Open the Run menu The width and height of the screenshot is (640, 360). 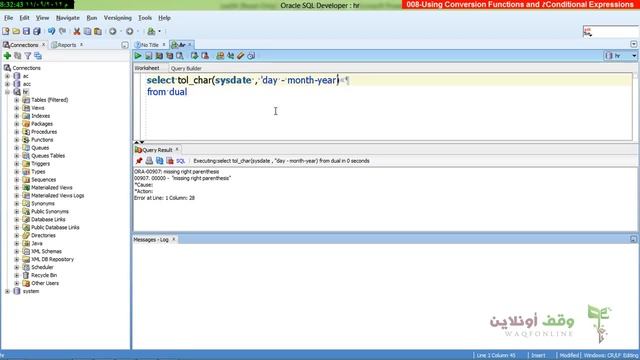click(92, 18)
